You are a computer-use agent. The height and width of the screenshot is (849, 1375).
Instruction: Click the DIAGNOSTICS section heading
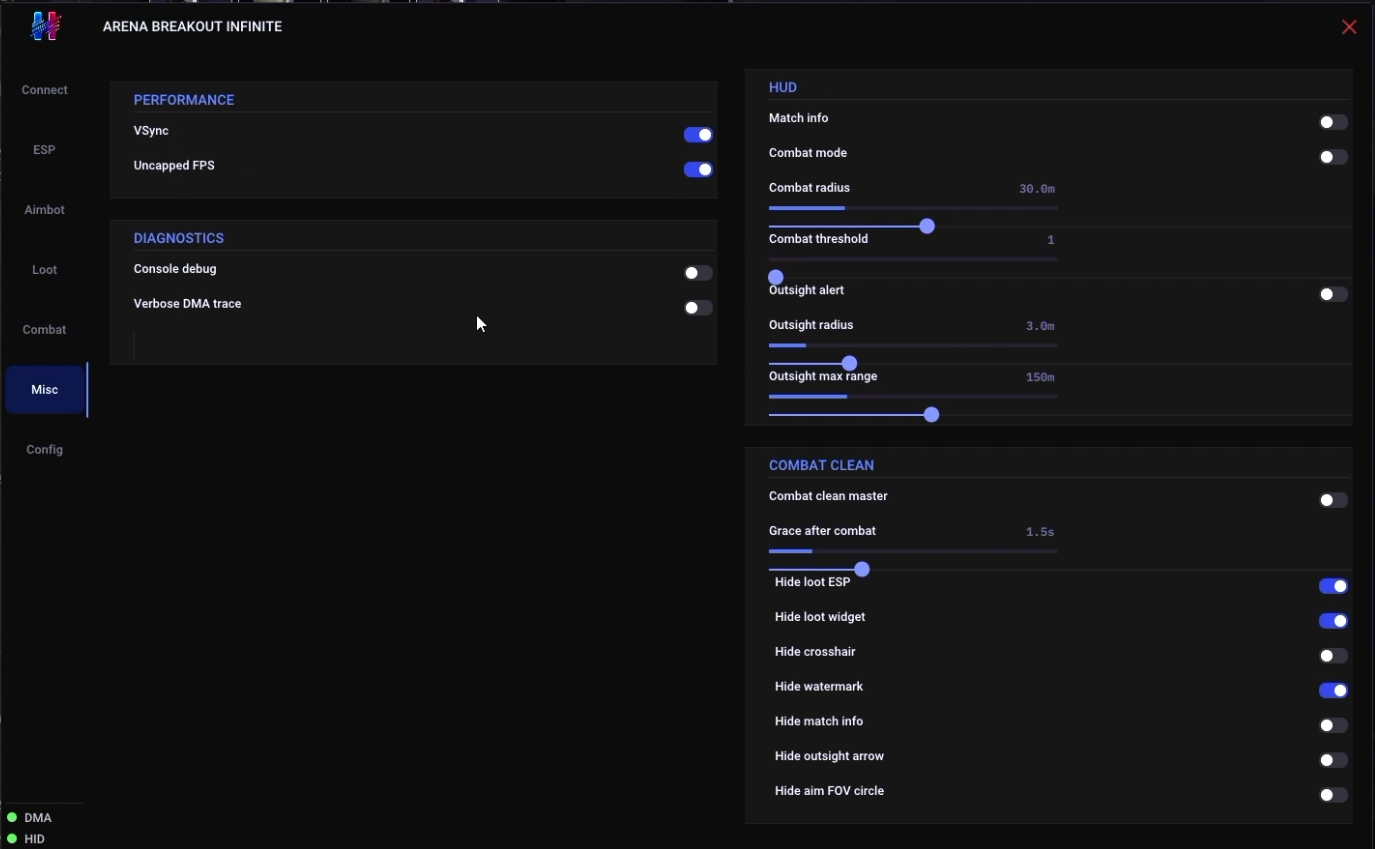[x=179, y=238]
